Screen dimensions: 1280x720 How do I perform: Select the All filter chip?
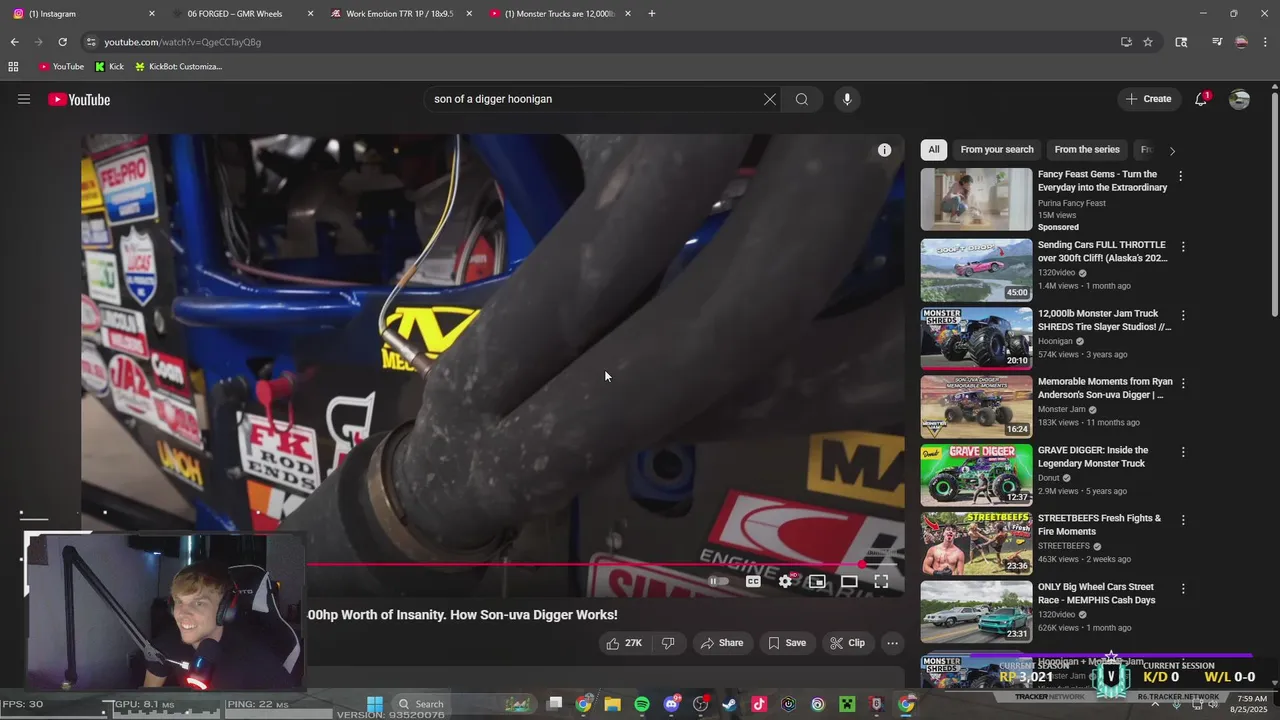(x=933, y=150)
